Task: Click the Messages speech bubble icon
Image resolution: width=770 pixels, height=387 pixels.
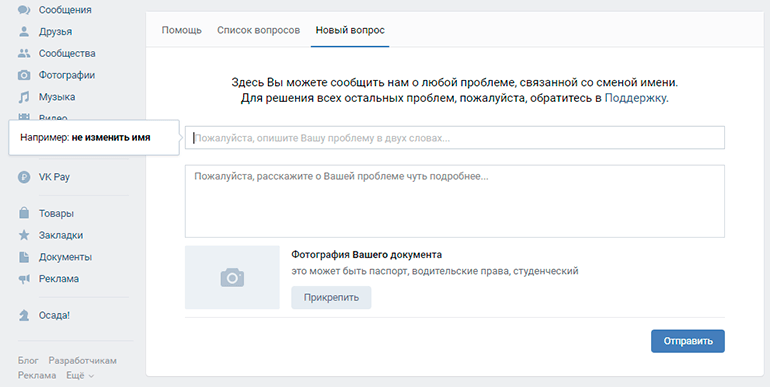Action: pyautogui.click(x=24, y=10)
